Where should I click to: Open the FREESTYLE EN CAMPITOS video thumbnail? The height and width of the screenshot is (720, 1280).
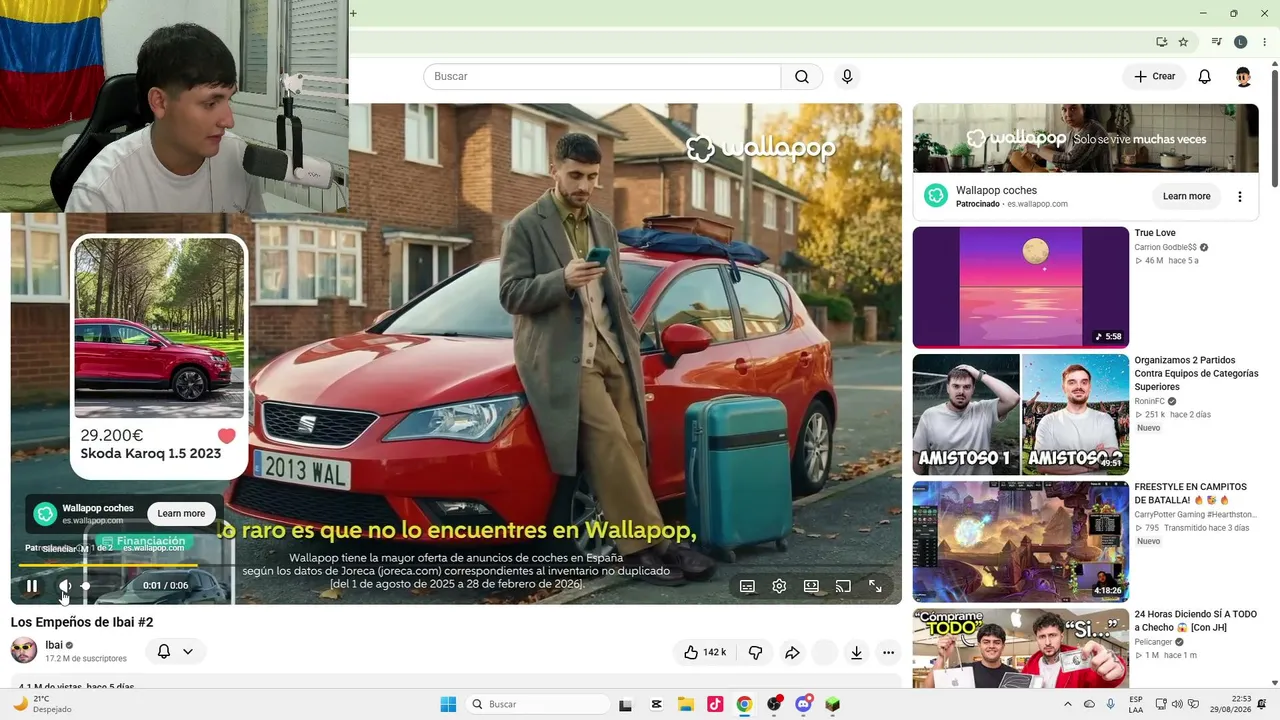pos(1021,541)
